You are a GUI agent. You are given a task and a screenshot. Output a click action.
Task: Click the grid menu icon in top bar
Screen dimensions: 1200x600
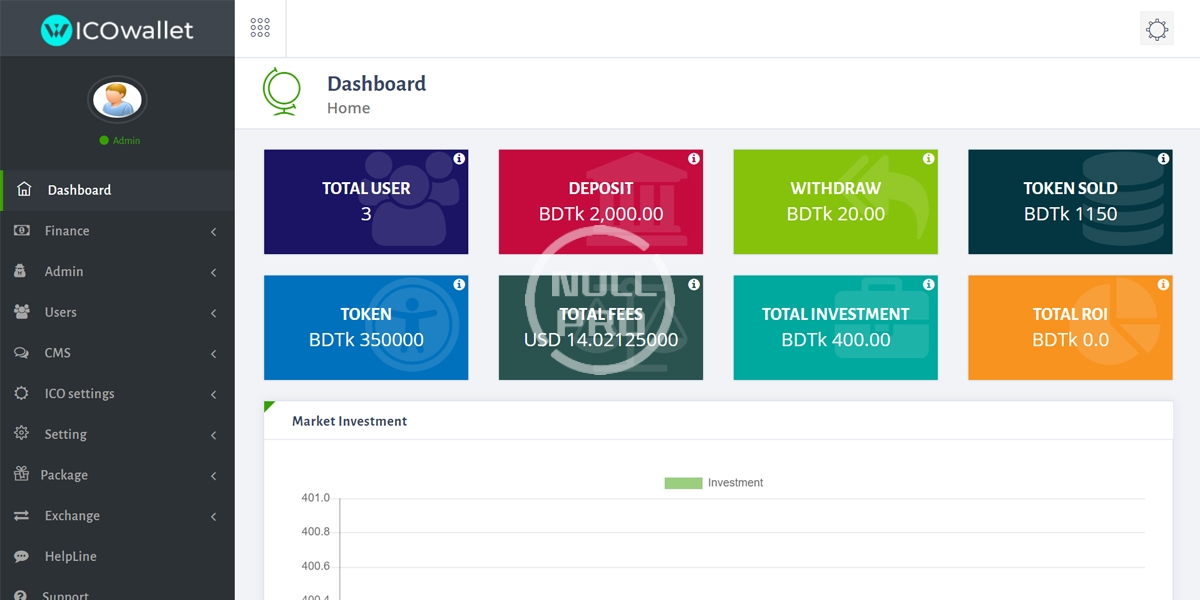tap(260, 28)
